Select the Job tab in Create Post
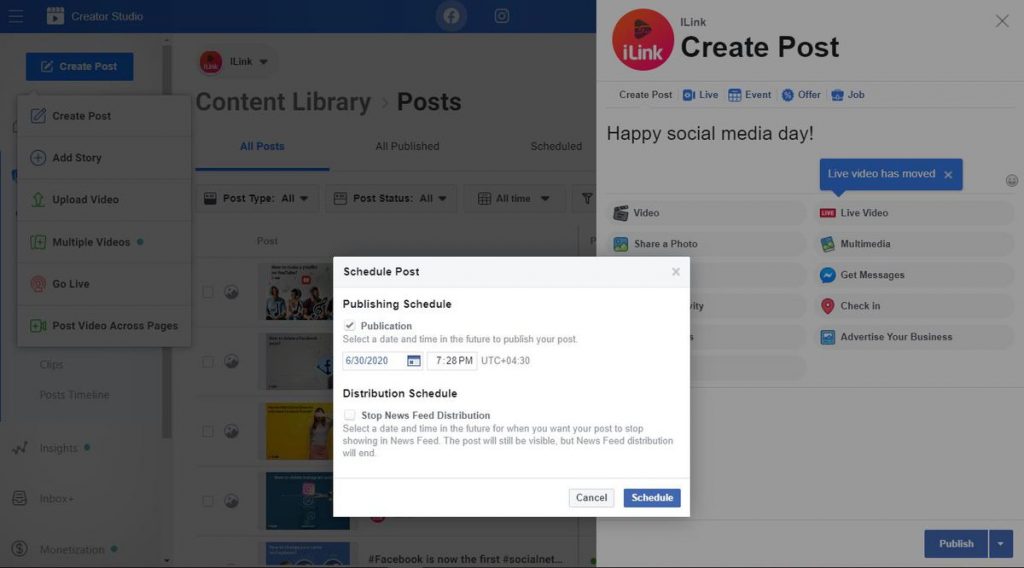The width and height of the screenshot is (1024, 568). [x=848, y=95]
